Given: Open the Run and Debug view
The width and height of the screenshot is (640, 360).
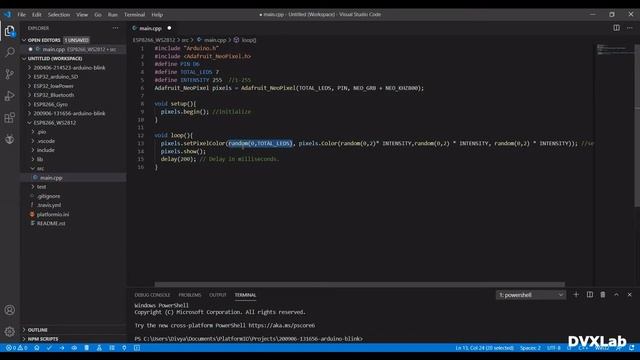Looking at the screenshot, I should 10,96.
